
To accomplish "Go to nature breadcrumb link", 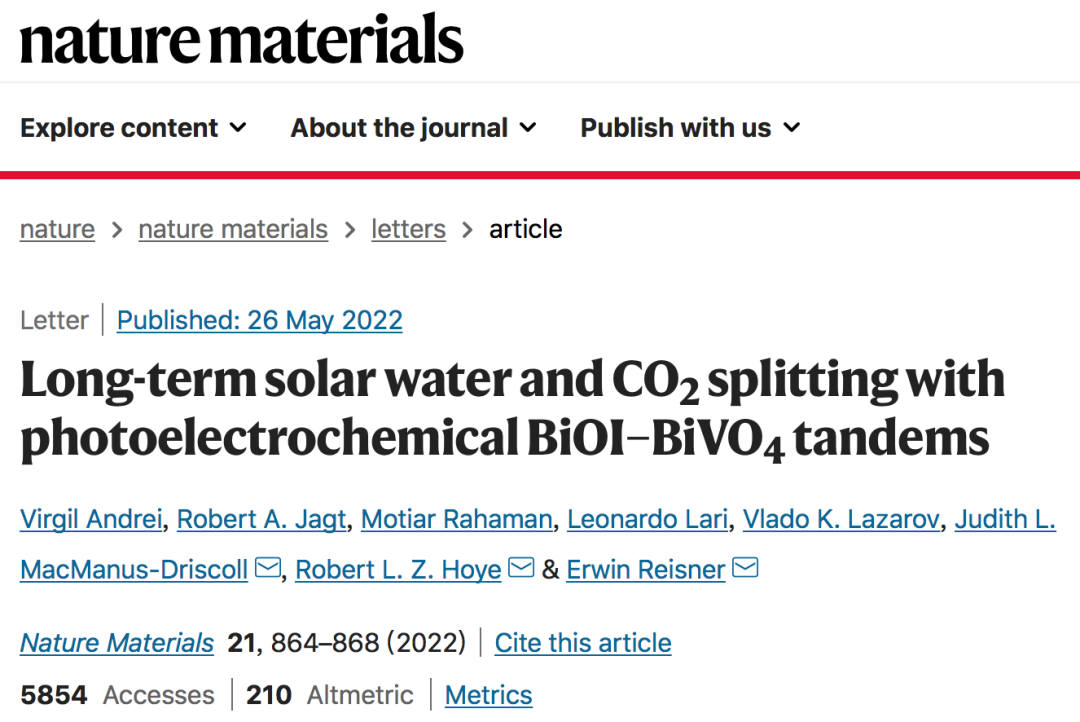I will [57, 229].
